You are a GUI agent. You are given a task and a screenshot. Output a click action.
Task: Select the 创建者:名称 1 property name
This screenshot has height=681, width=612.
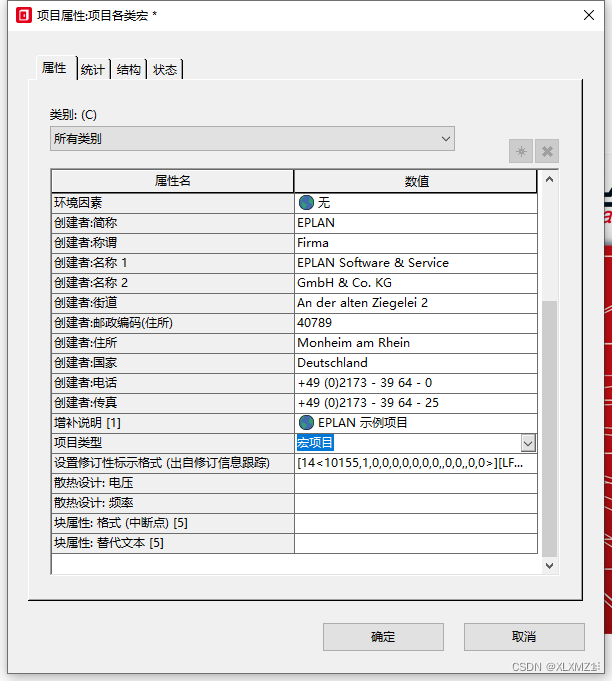coord(172,263)
